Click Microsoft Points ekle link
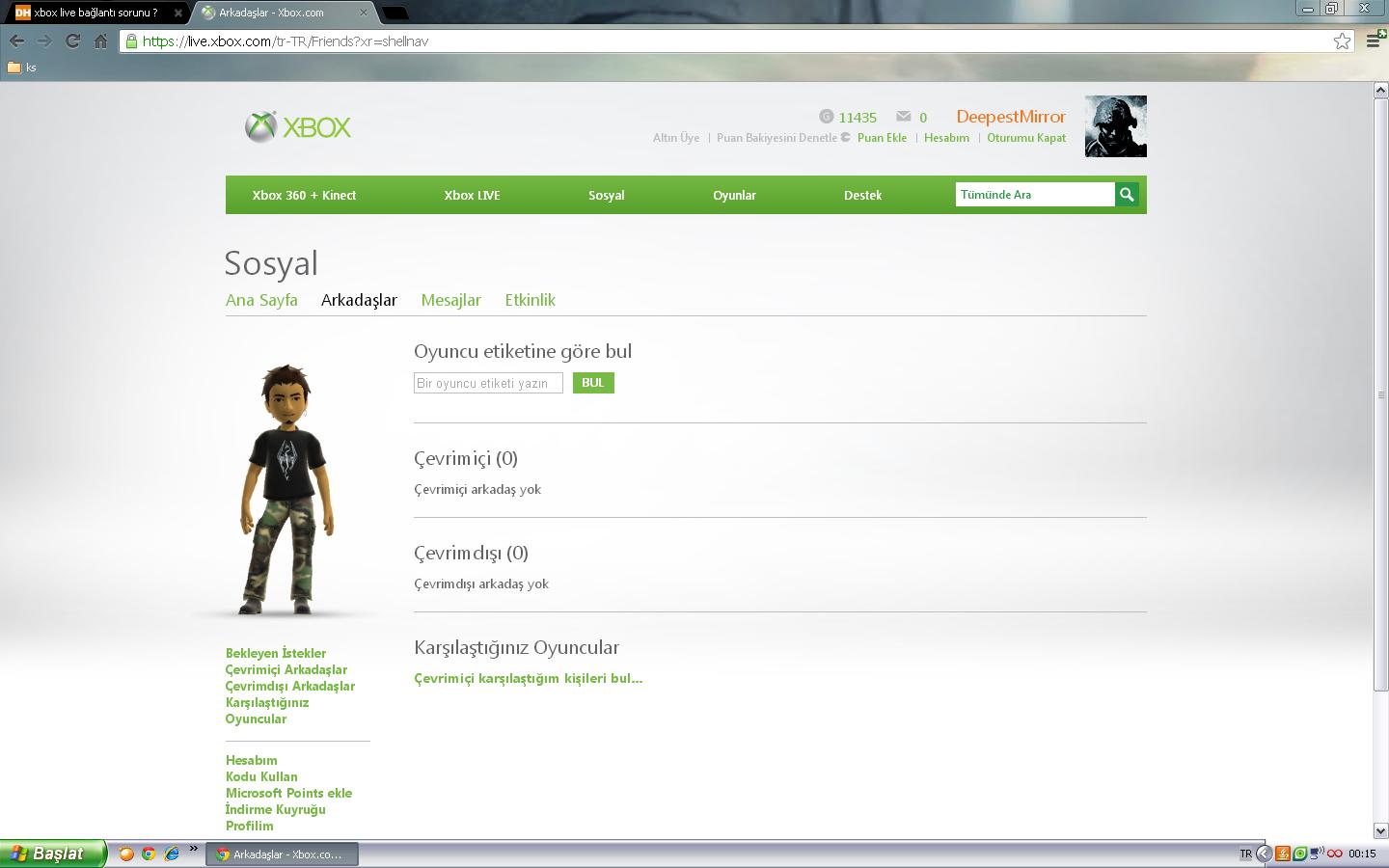 click(289, 793)
